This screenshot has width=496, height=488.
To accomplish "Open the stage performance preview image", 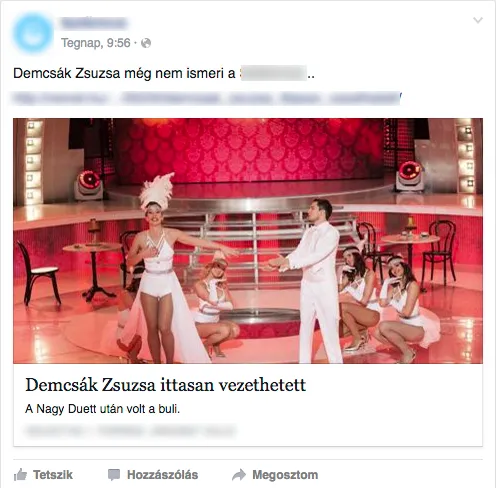I will (248, 241).
